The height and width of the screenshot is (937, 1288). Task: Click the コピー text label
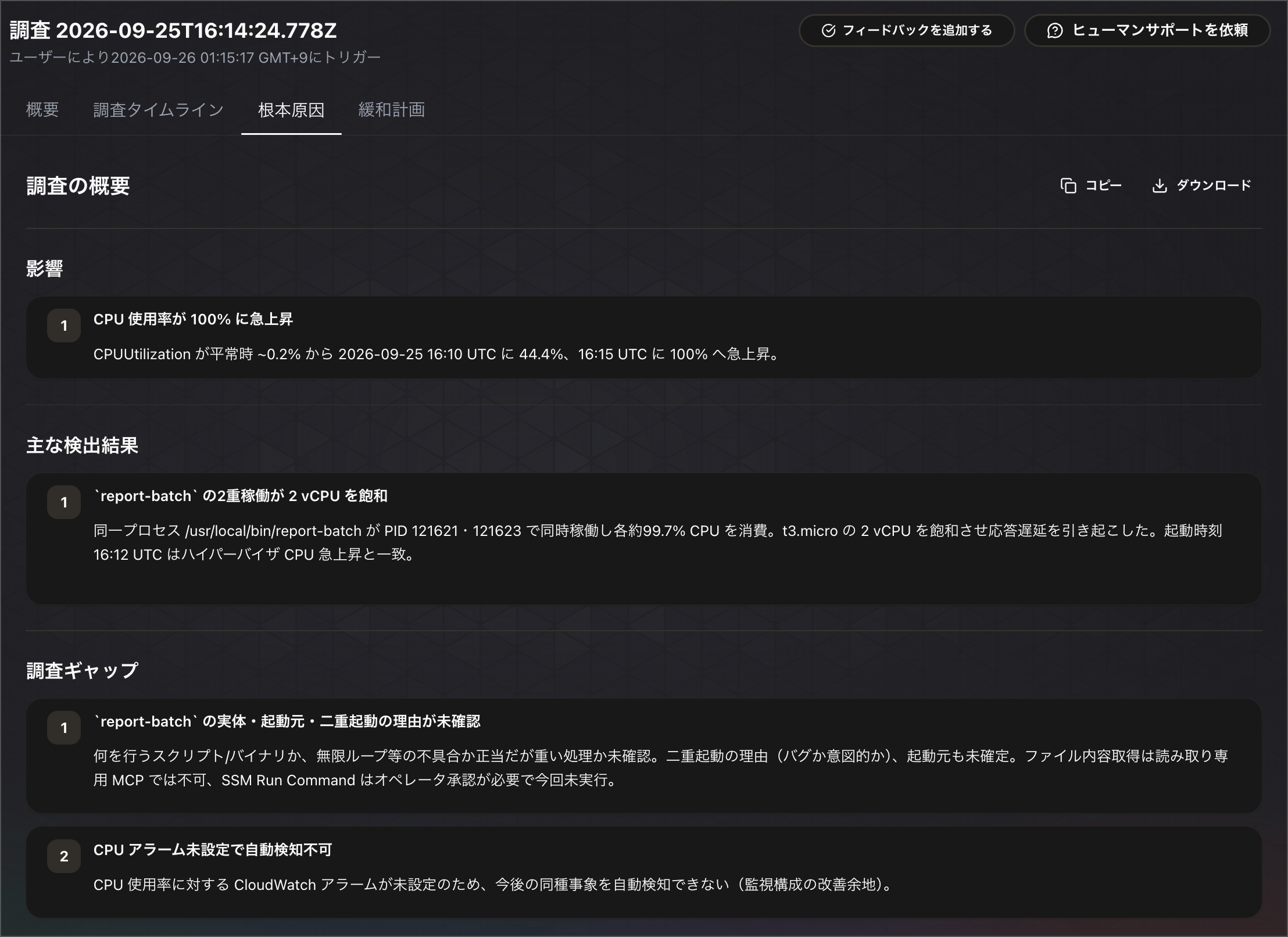1103,186
